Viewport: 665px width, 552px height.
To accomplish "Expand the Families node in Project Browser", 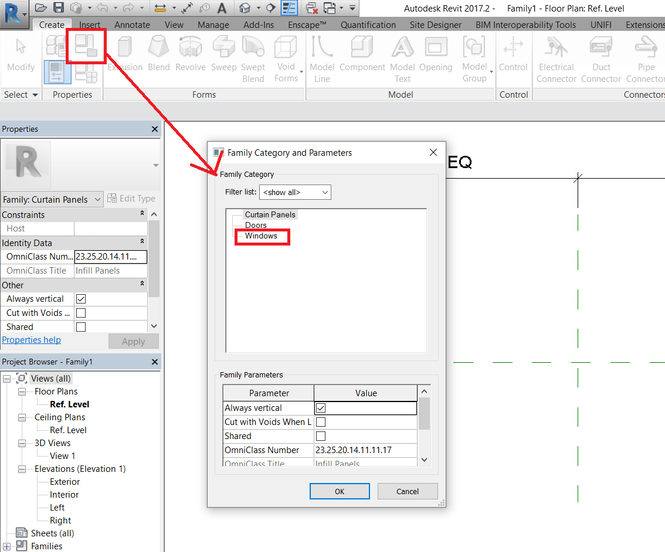I will coord(7,546).
